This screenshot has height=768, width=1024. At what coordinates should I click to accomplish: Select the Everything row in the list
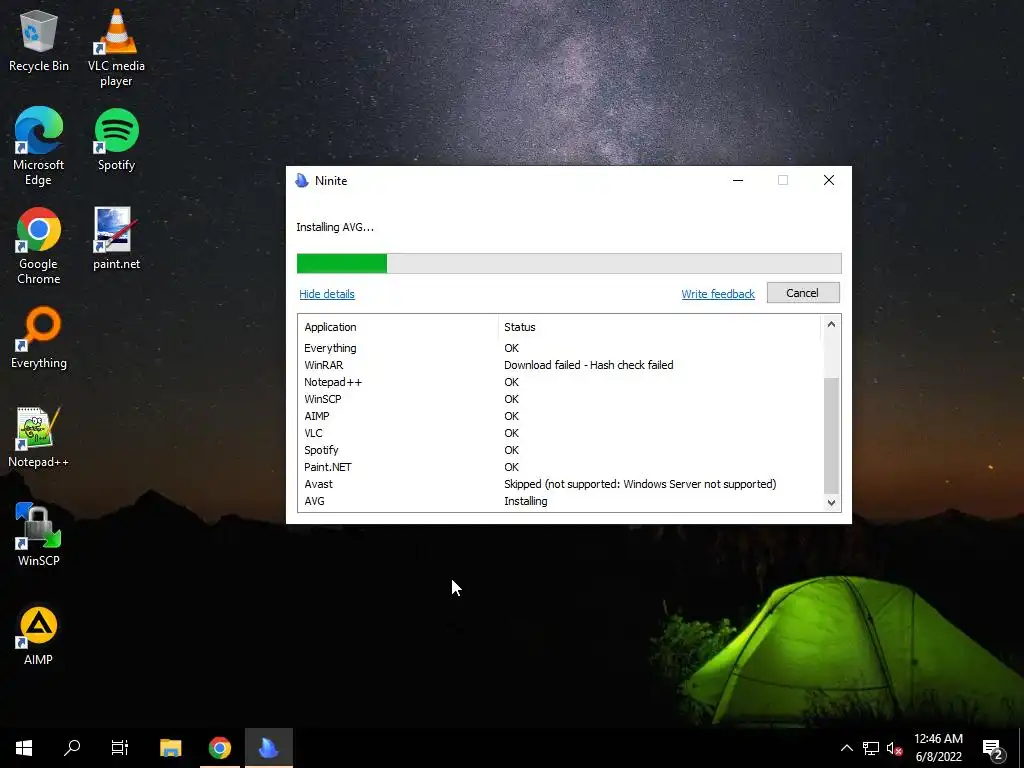click(560, 348)
